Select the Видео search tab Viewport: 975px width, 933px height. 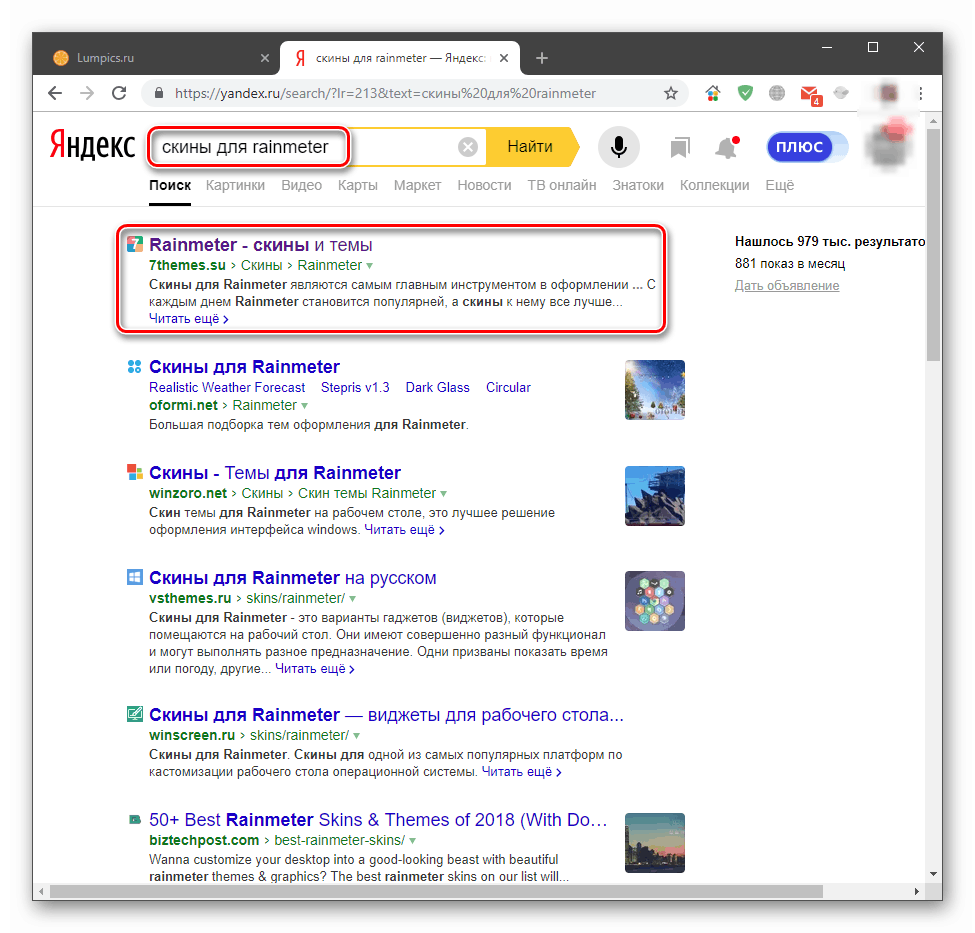(x=302, y=185)
